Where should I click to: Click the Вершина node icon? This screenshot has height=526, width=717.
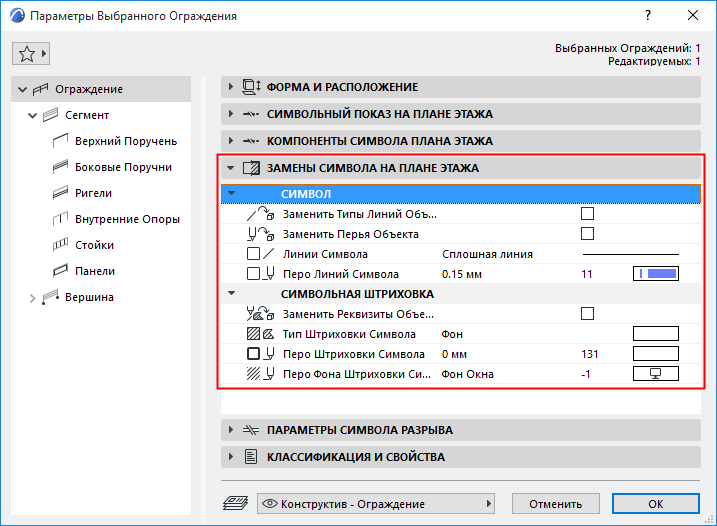pyautogui.click(x=50, y=297)
